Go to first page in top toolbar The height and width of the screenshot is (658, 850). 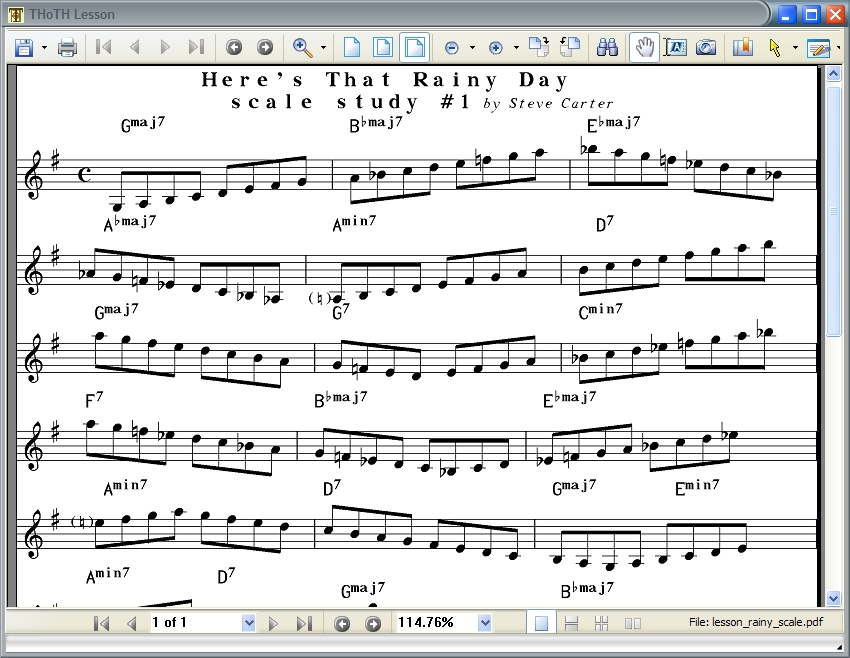tap(103, 47)
